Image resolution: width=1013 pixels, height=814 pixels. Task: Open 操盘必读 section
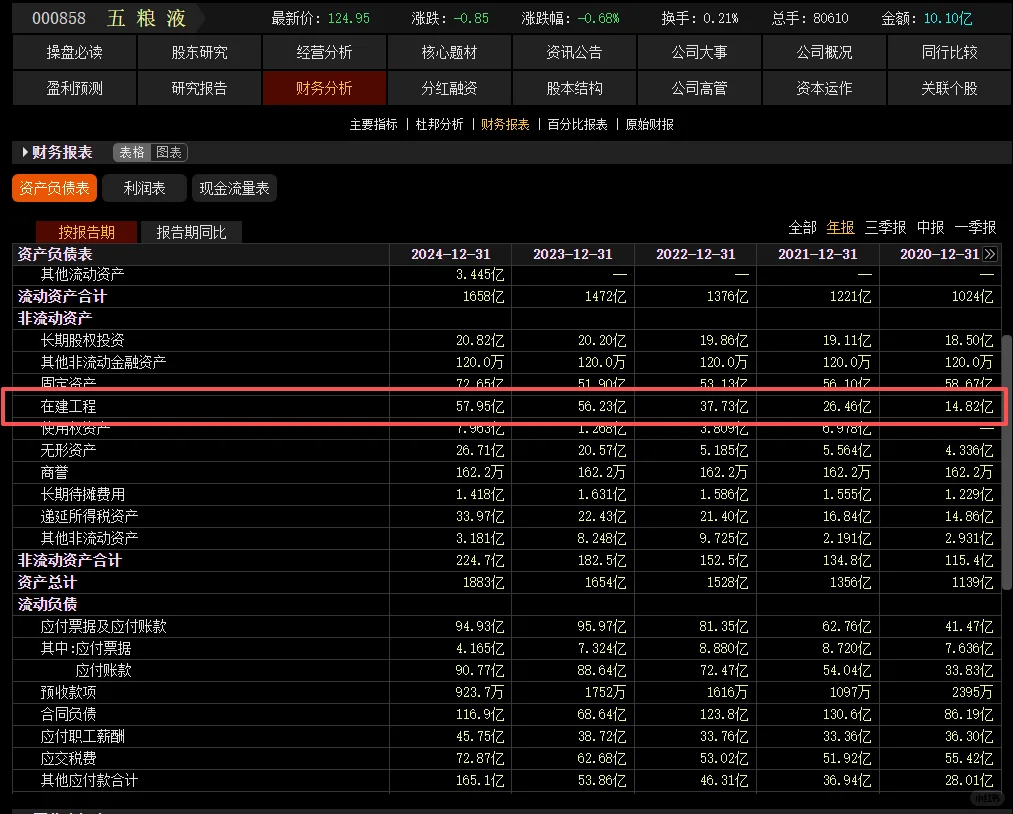[74, 52]
